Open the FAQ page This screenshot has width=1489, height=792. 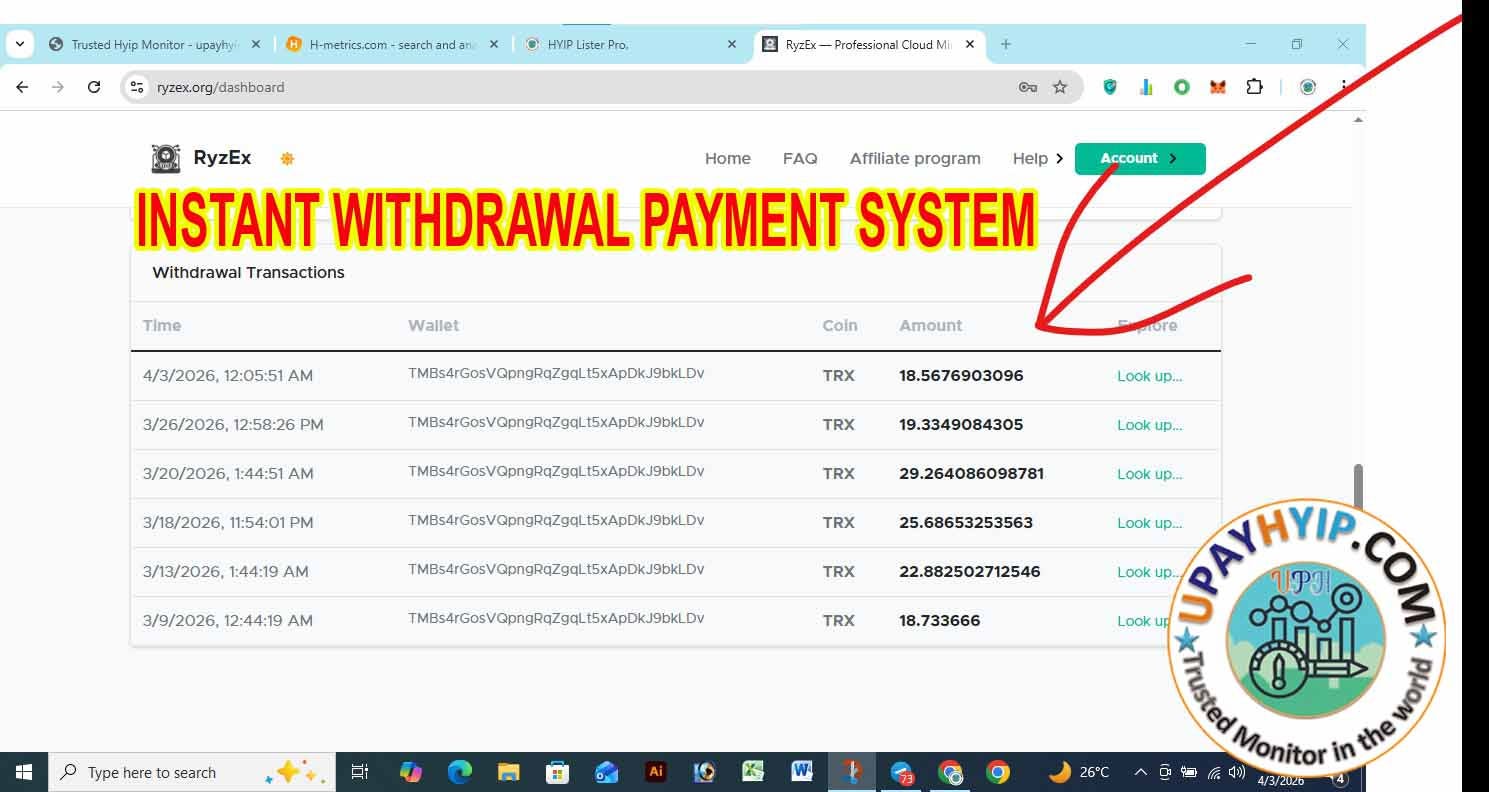pyautogui.click(x=800, y=158)
